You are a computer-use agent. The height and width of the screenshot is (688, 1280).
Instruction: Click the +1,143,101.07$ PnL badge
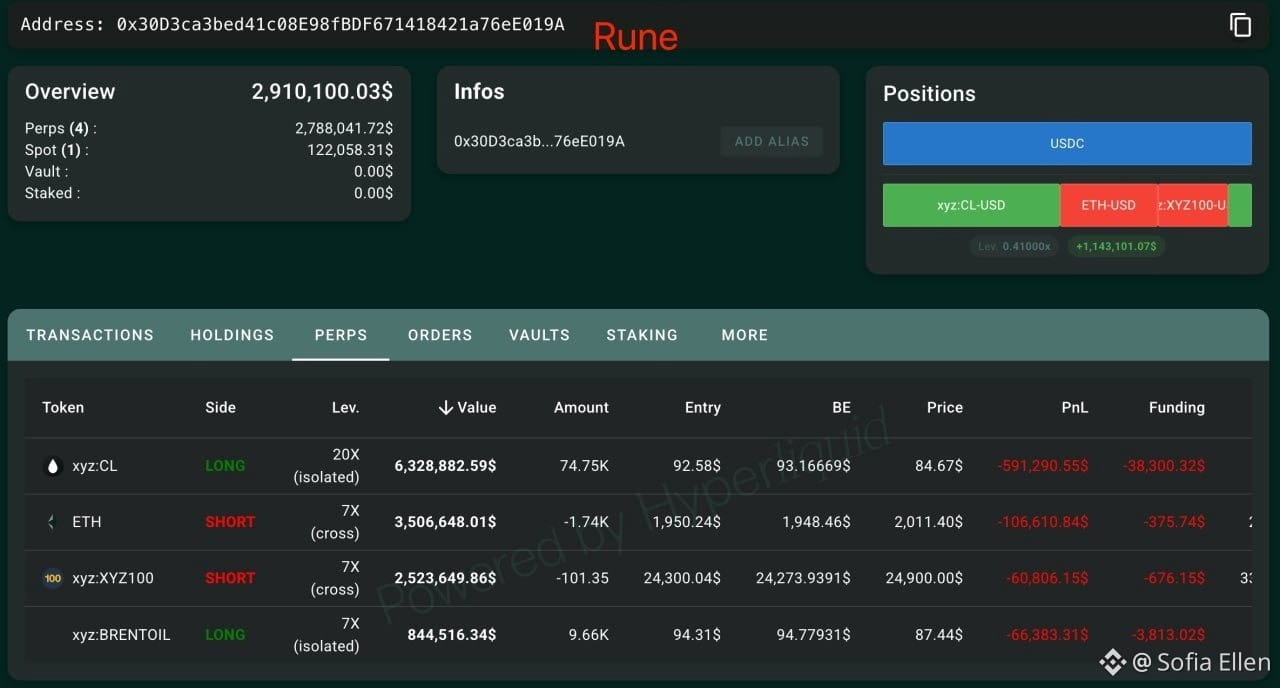[x=1116, y=246]
